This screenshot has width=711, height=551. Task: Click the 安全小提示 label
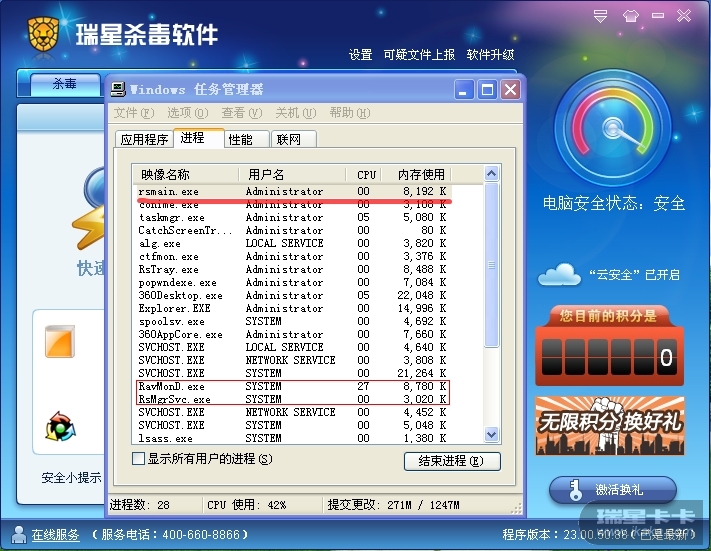click(71, 478)
